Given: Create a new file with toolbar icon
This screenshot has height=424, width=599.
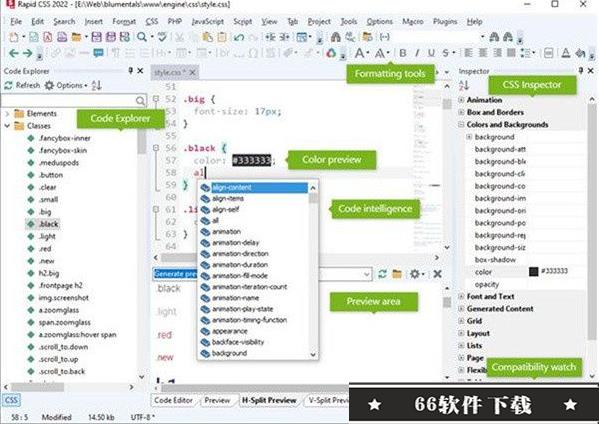Looking at the screenshot, I should point(14,37).
